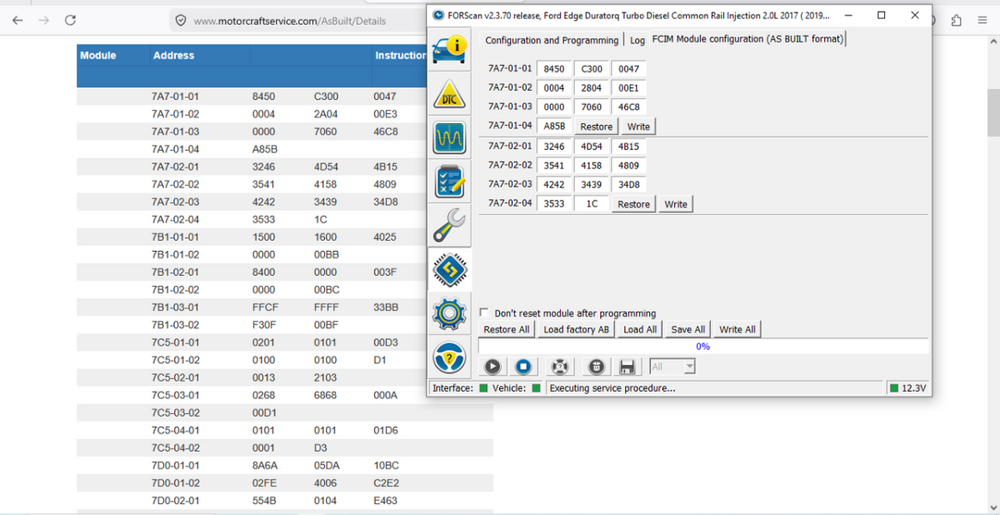Click the 00E3 cell in the browser table
Screen dimensions: 1000x515
(385, 114)
